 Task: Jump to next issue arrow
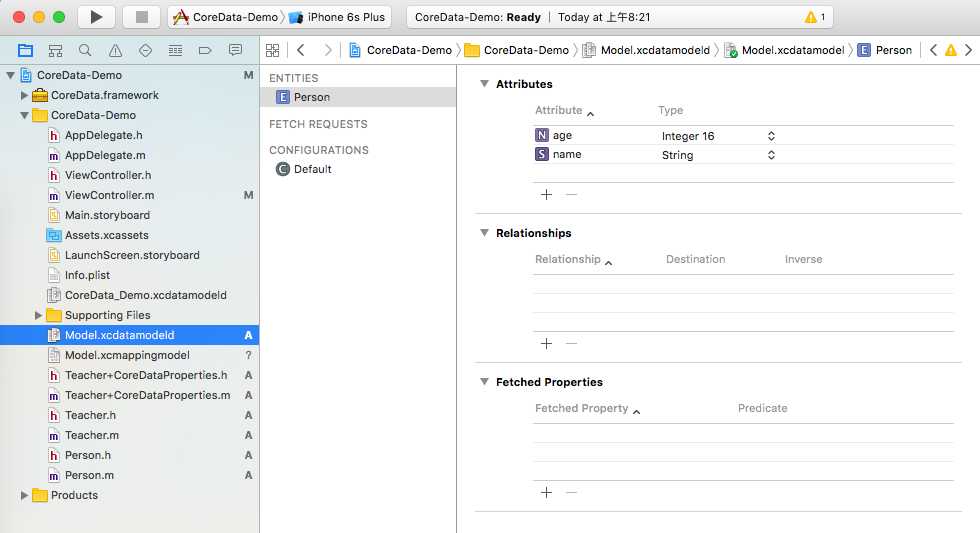[968, 51]
